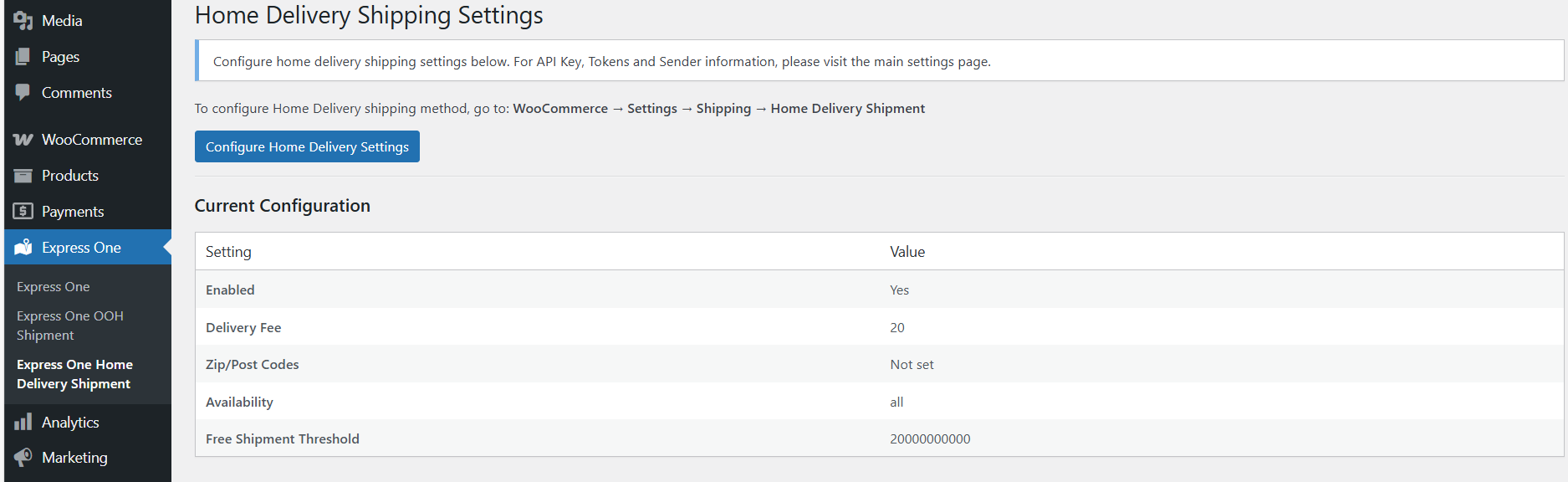Select the Enabled row in the table

(230, 290)
